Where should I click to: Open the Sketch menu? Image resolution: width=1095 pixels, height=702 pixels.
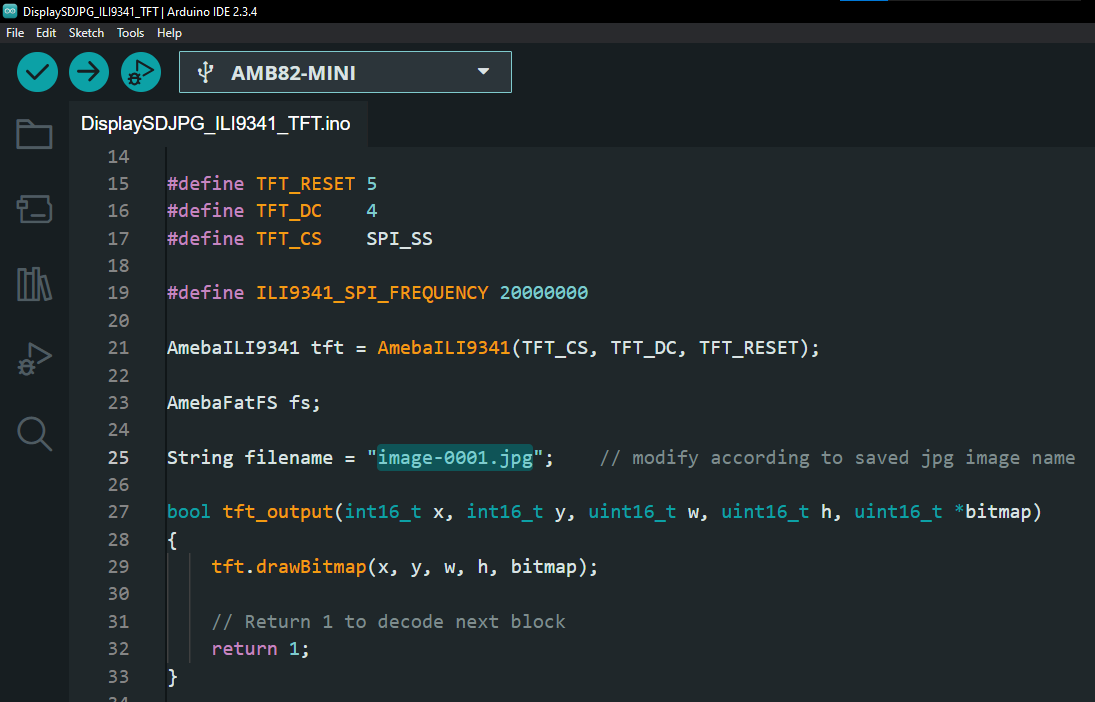[86, 33]
